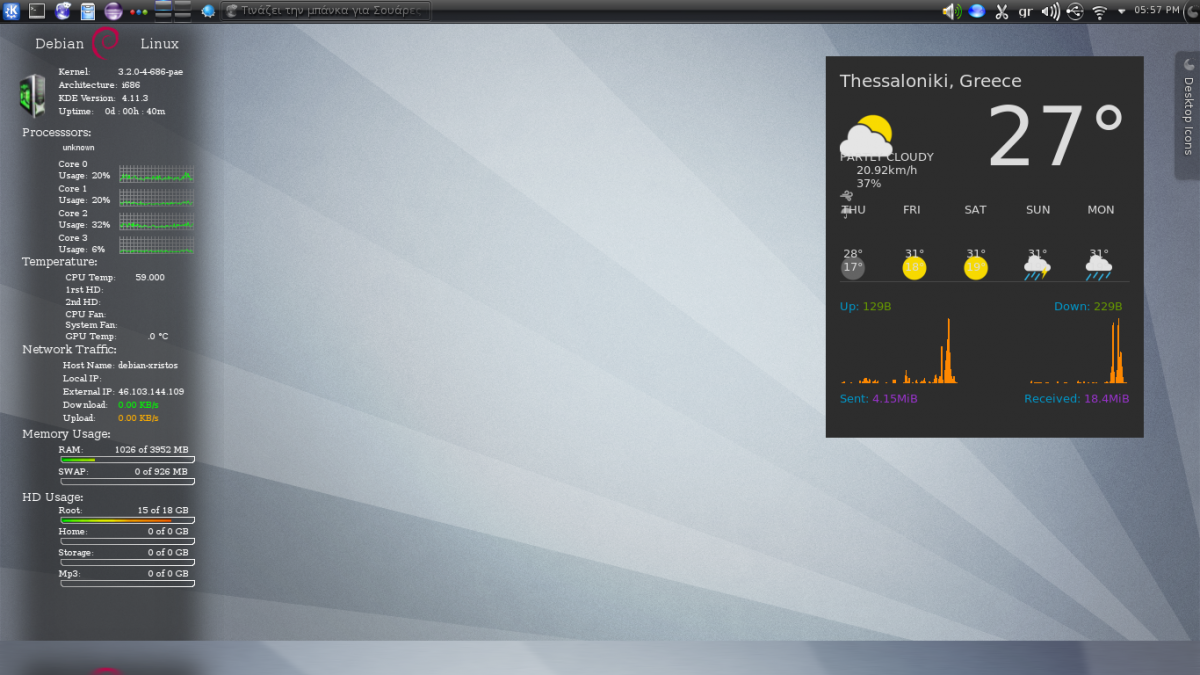
Task: Launch the purple sphere application icon
Action: tap(114, 11)
